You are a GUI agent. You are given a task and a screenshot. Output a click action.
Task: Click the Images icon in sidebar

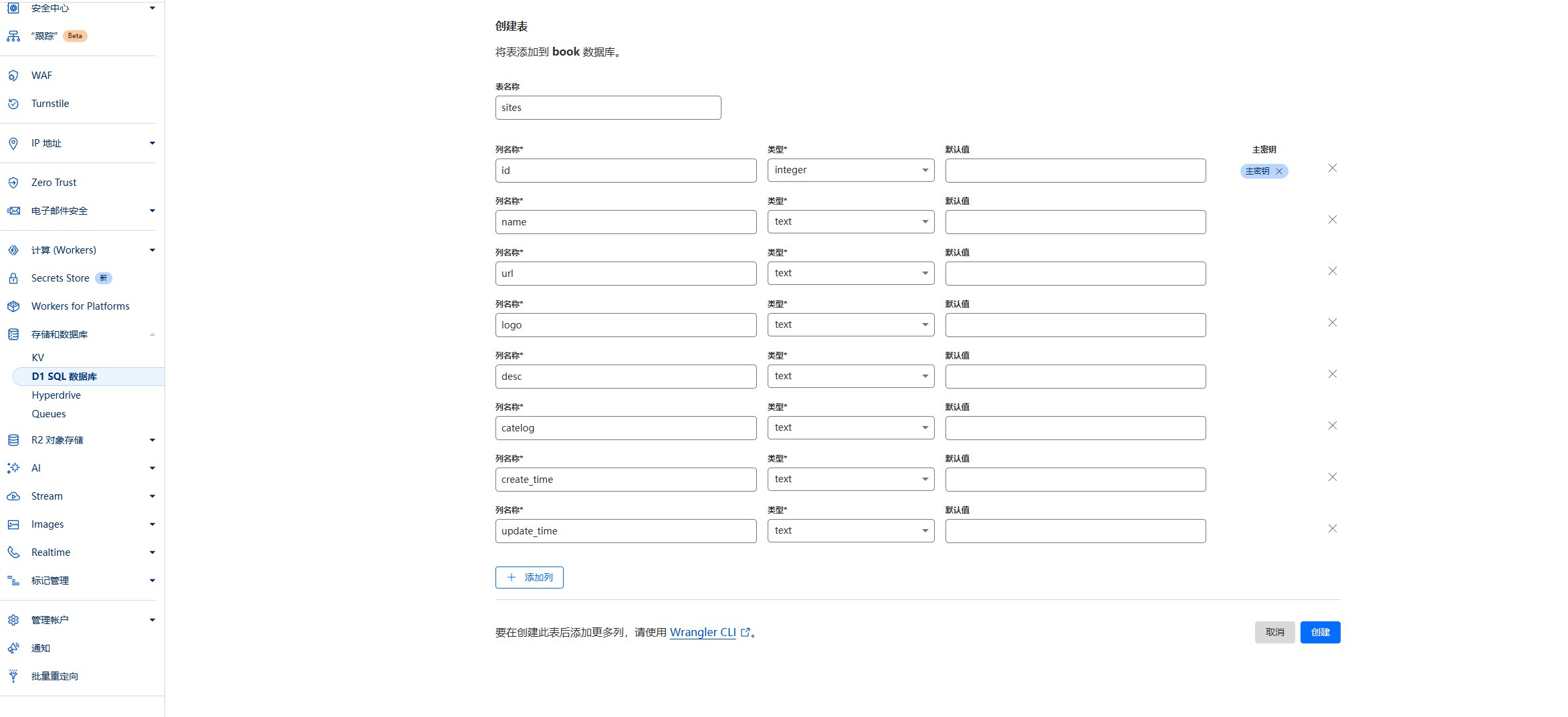[13, 524]
